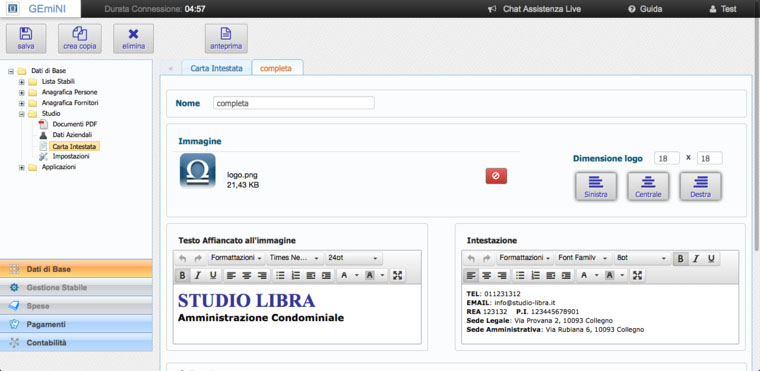Toggle bold in Testo Affiancato editor
Image resolution: width=760 pixels, height=371 pixels.
pyautogui.click(x=182, y=275)
